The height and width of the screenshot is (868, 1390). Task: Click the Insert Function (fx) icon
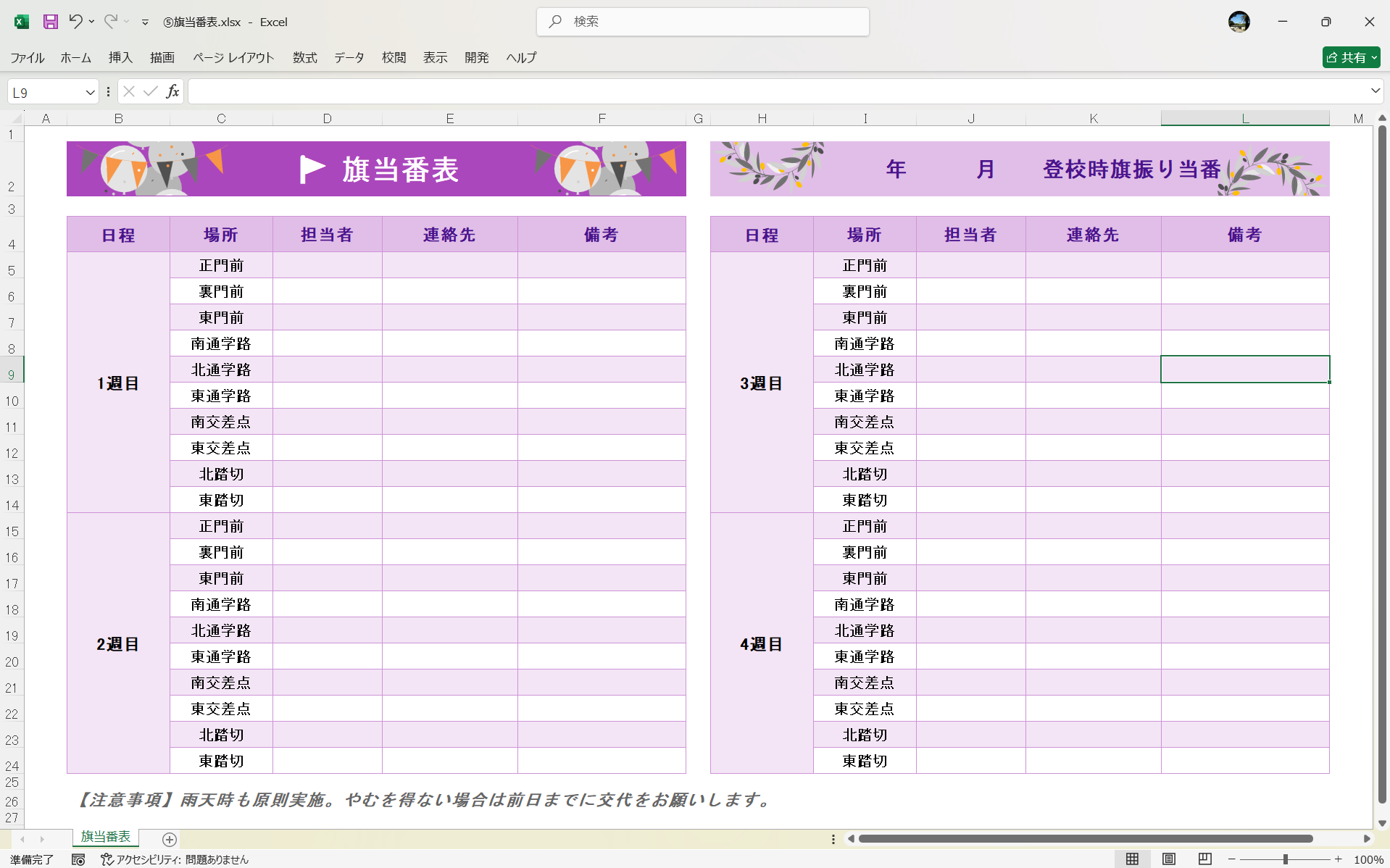[x=172, y=91]
